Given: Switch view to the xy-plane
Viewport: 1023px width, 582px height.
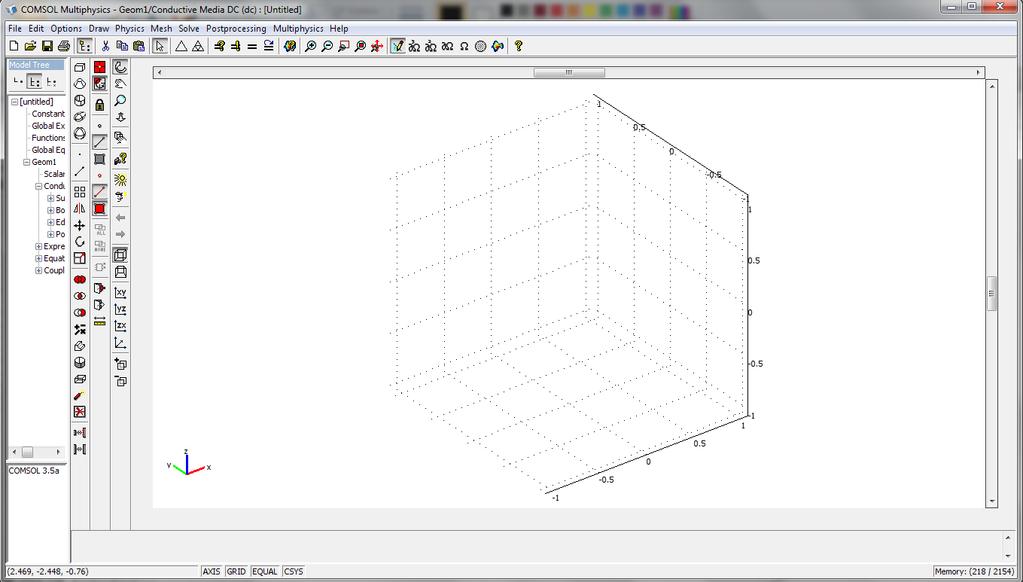Looking at the screenshot, I should coord(120,292).
